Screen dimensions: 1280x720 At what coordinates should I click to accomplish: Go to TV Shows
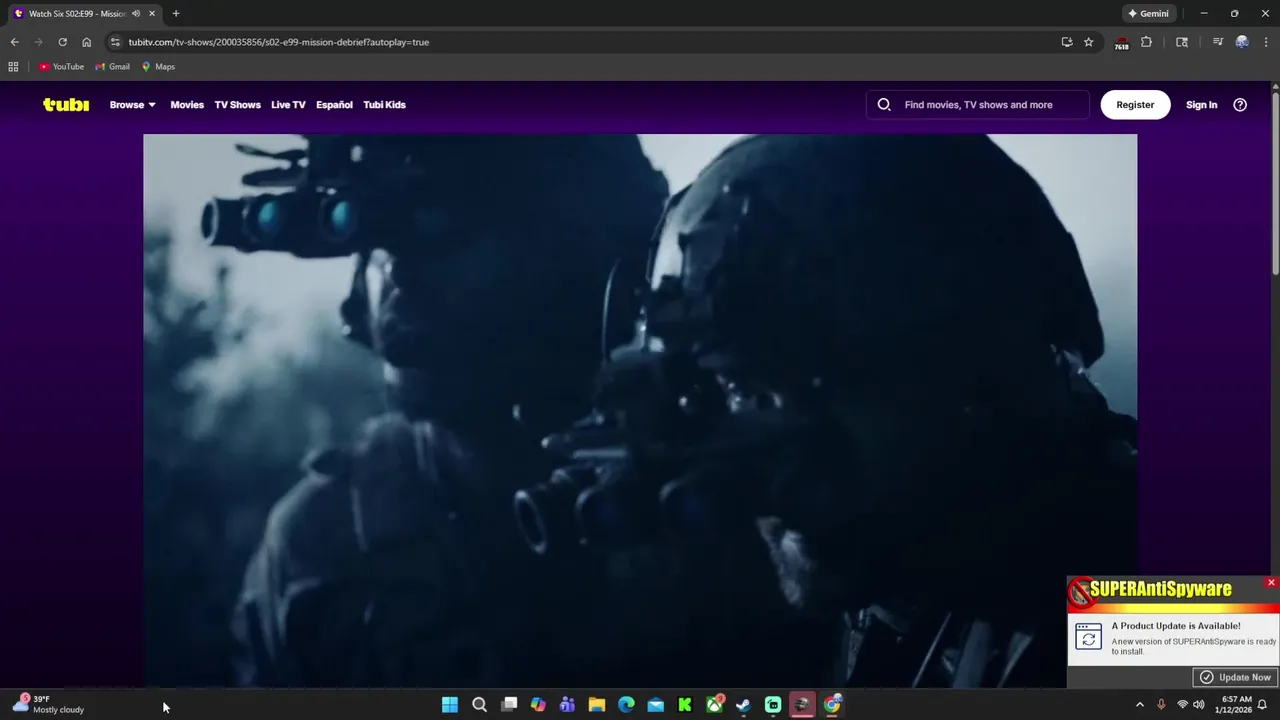(x=237, y=105)
